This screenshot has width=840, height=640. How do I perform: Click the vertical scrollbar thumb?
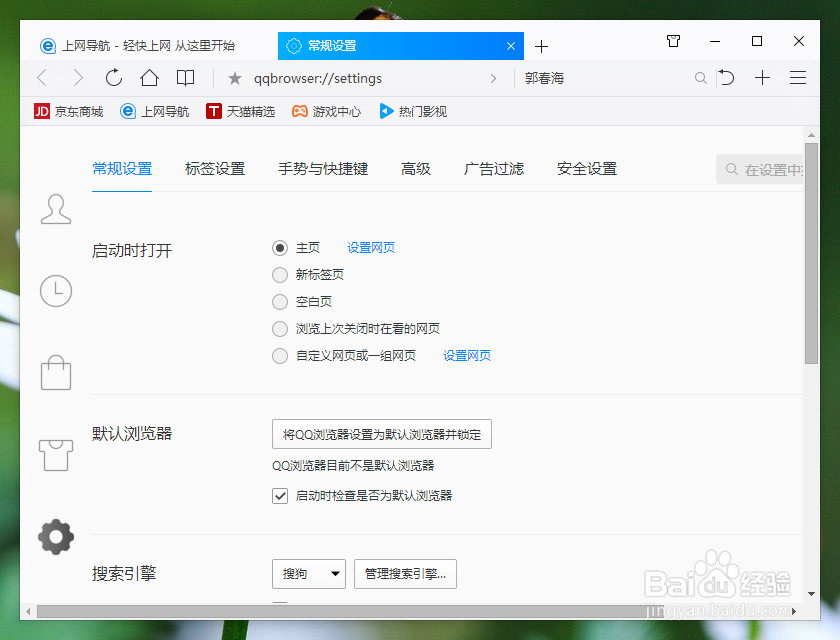coord(811,253)
